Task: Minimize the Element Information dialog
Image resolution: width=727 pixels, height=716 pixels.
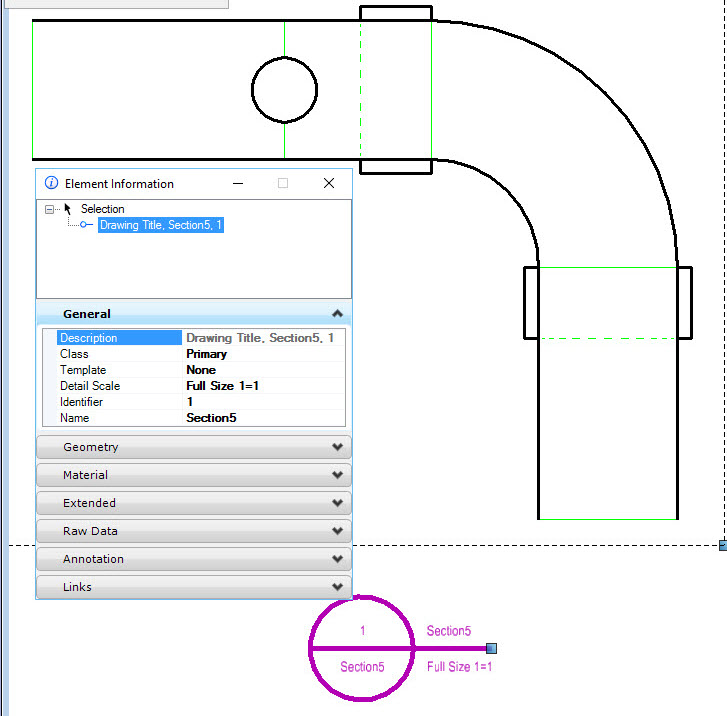Action: coord(238,183)
